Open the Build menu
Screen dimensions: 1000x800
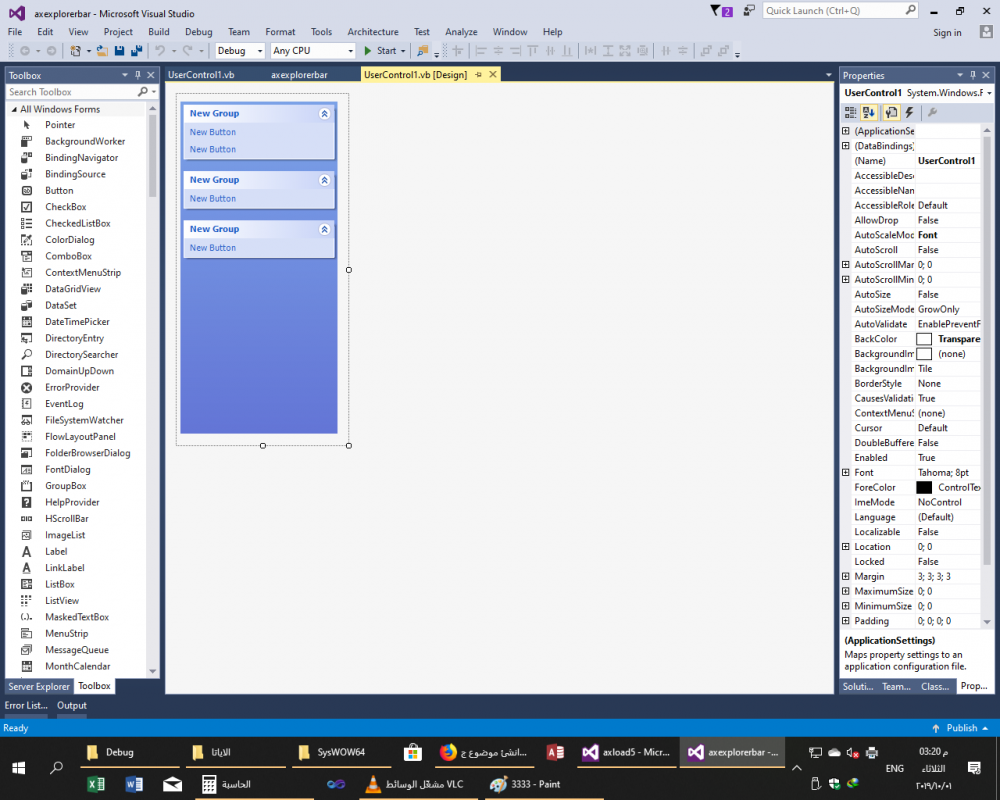pos(159,32)
